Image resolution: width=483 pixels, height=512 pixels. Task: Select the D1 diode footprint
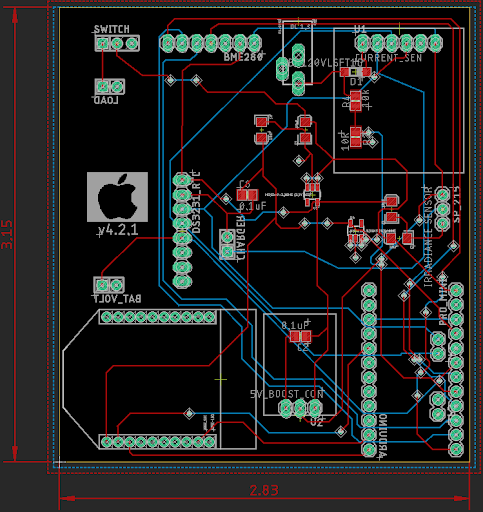coord(356,72)
